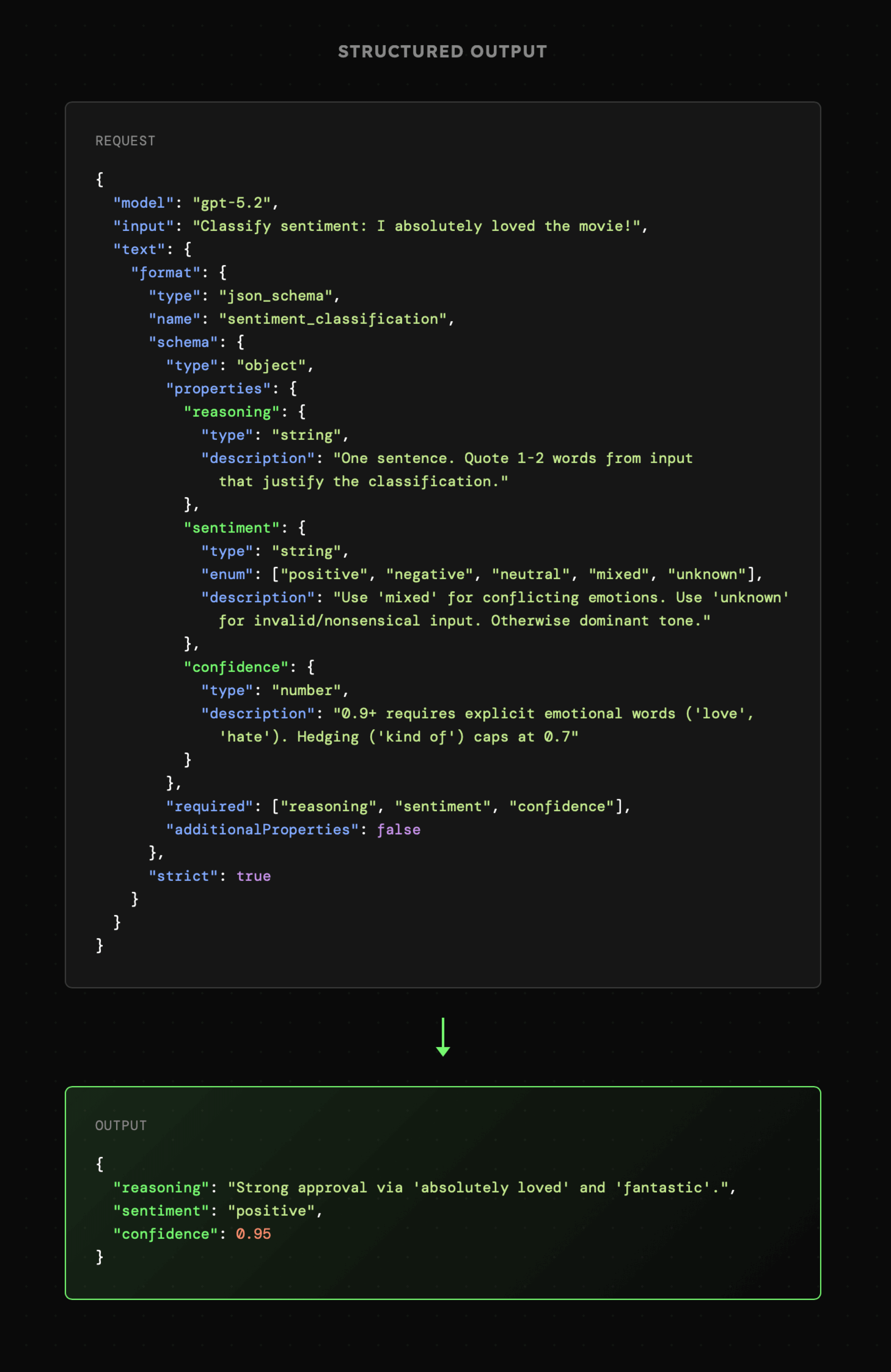Click the "reasoning" key in output panel
This screenshot has width=891, height=1372.
(161, 1187)
